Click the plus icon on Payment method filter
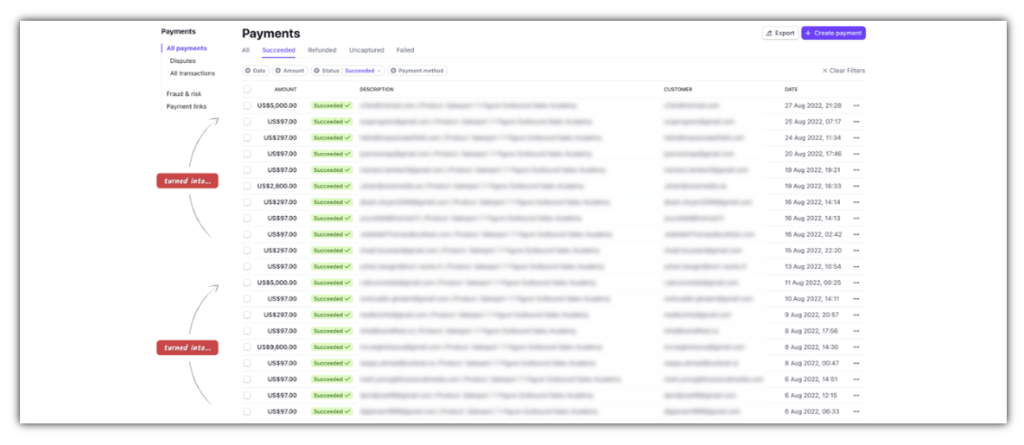This screenshot has width=1024, height=445. click(393, 71)
